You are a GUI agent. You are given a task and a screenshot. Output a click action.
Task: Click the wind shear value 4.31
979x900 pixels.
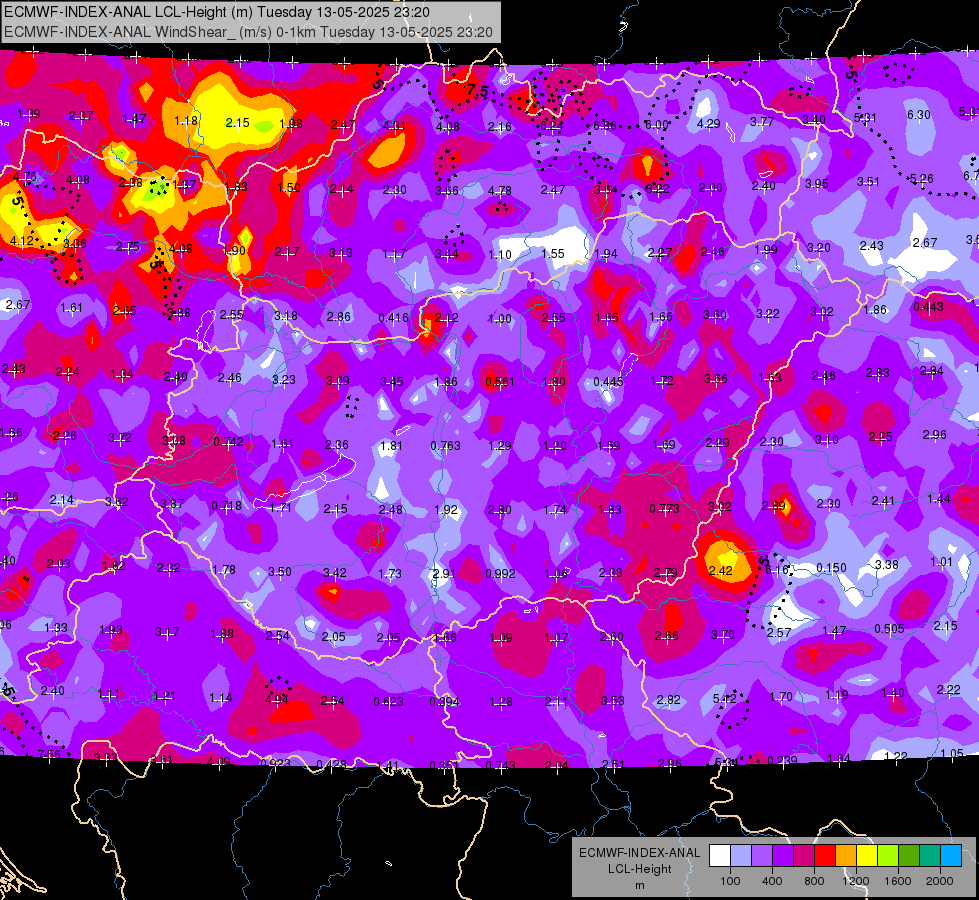coord(394,126)
